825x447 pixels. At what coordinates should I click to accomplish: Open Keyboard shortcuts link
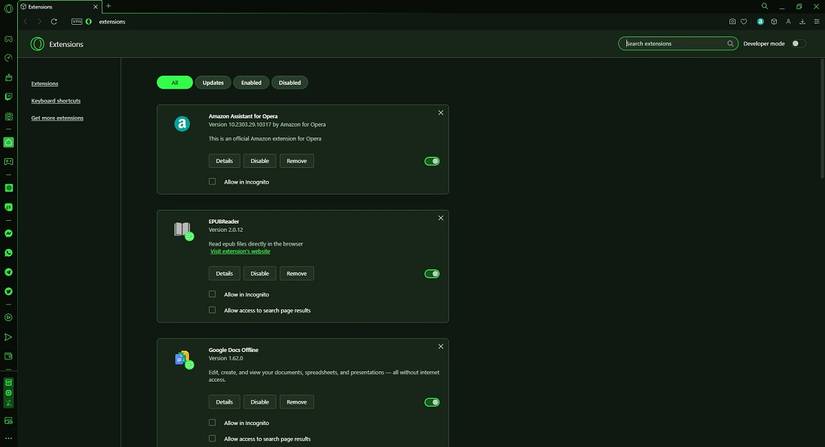coord(56,100)
